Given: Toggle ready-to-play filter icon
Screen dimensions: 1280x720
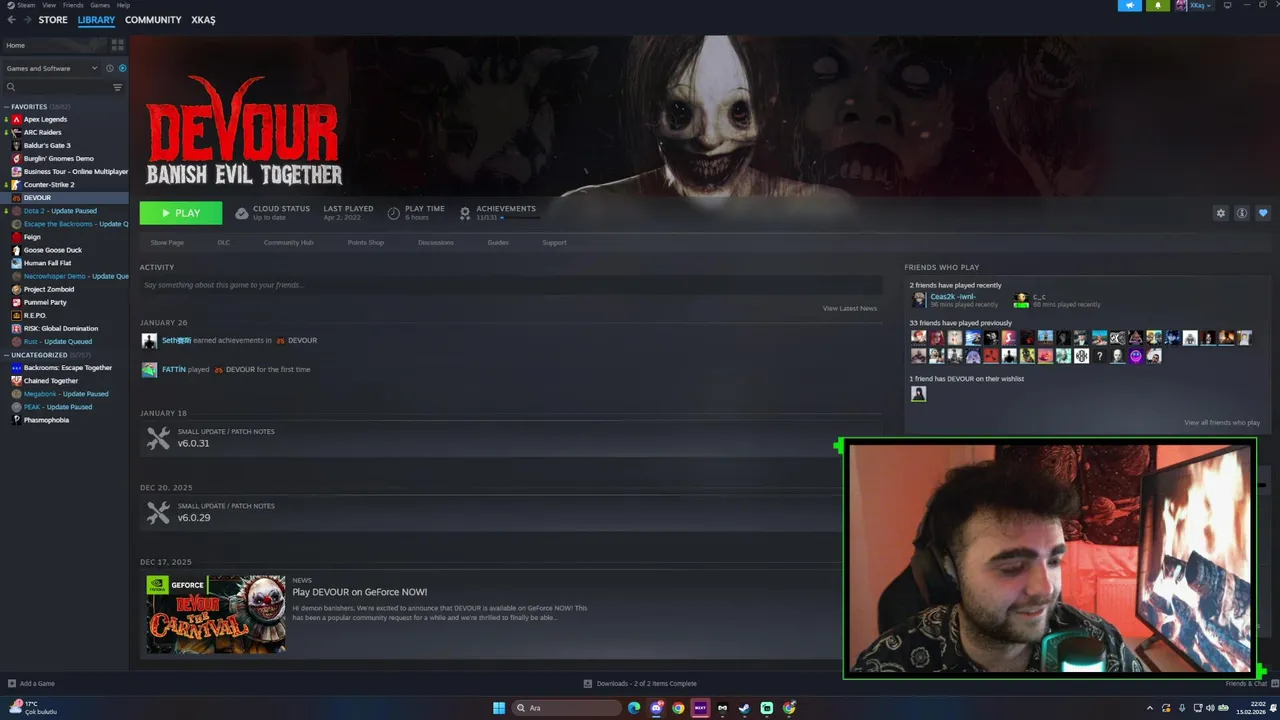Looking at the screenshot, I should (x=122, y=68).
